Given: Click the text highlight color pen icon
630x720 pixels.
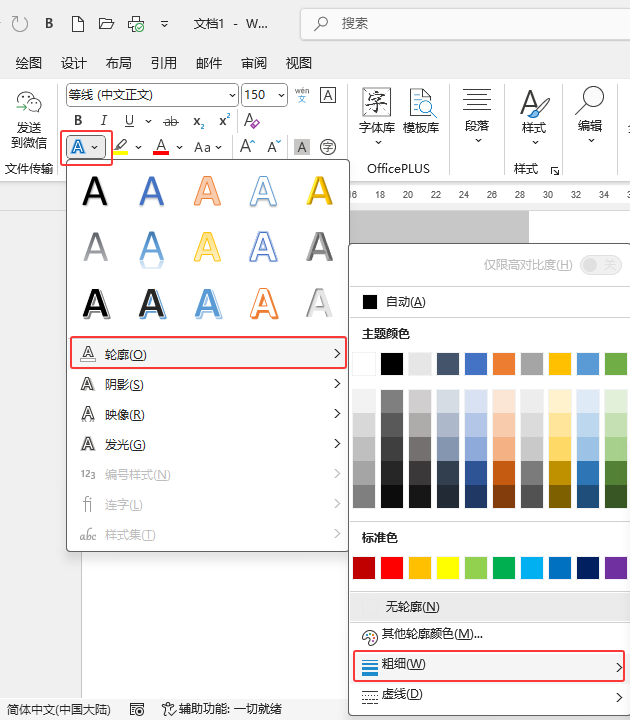Looking at the screenshot, I should 121,147.
